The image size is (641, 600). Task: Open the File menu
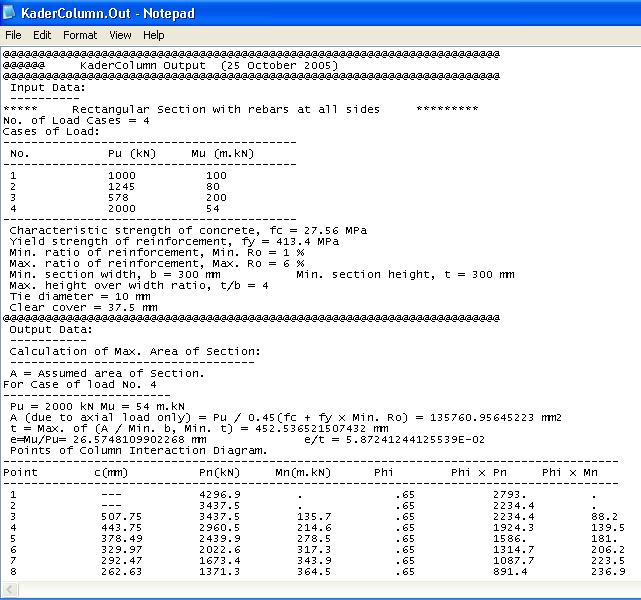tap(13, 35)
